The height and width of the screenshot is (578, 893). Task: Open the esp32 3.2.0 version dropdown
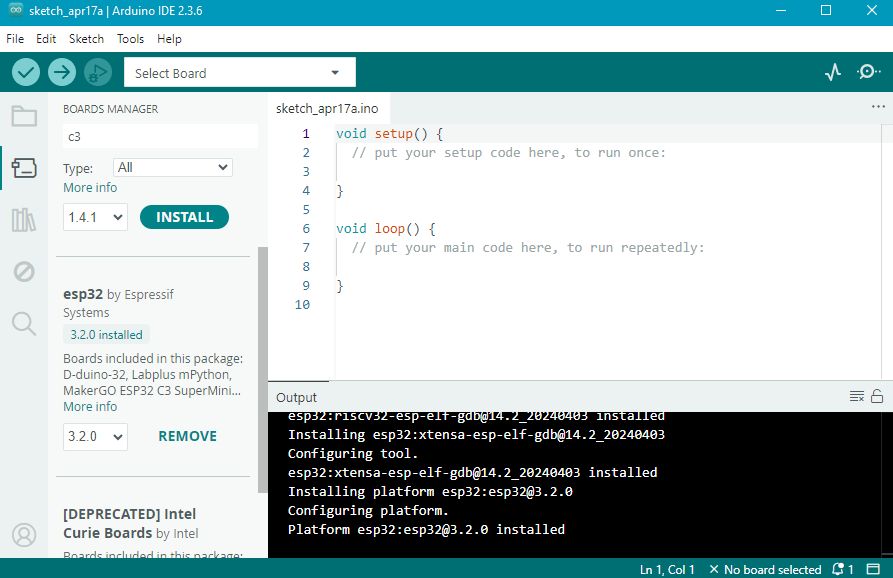tap(95, 436)
